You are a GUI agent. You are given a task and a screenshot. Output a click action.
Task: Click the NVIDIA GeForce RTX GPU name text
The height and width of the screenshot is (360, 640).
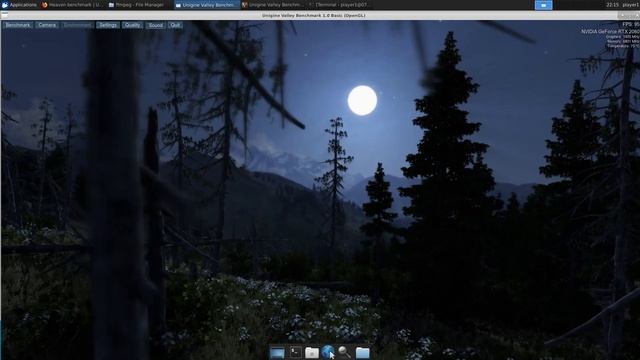point(610,31)
